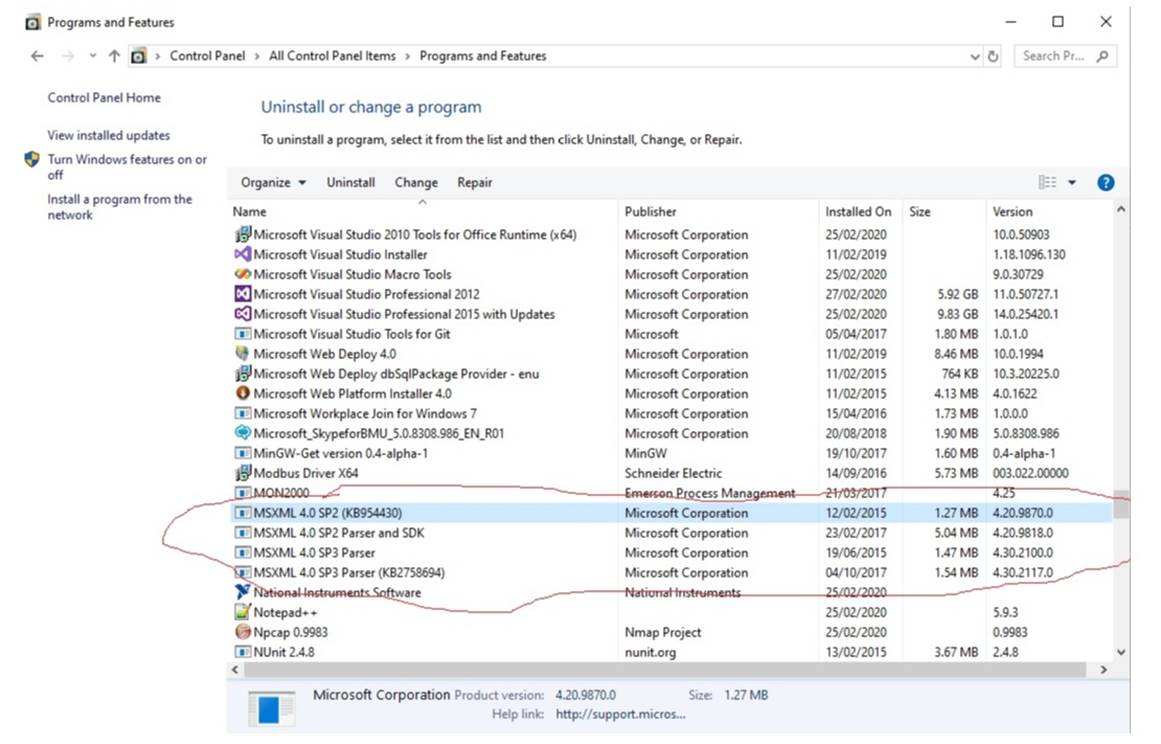Sort by the Name column header
1161x744 pixels.
tap(422, 212)
